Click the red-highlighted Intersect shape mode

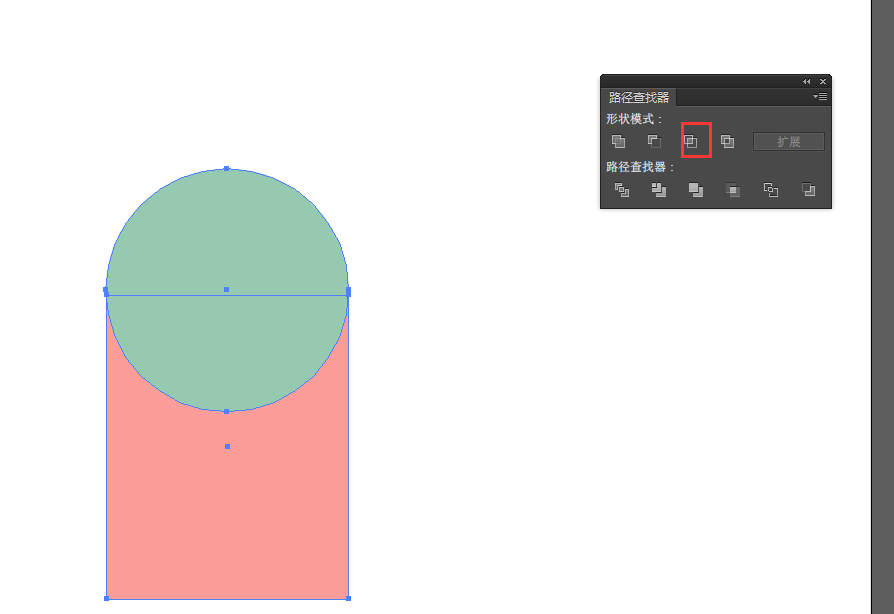tap(694, 140)
